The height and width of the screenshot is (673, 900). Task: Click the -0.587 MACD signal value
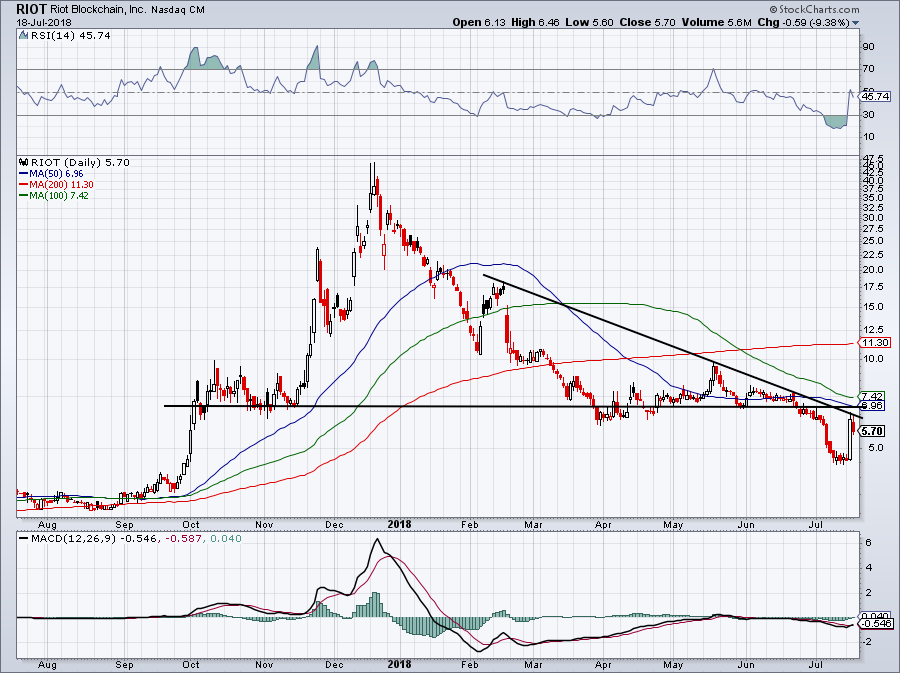click(x=184, y=539)
